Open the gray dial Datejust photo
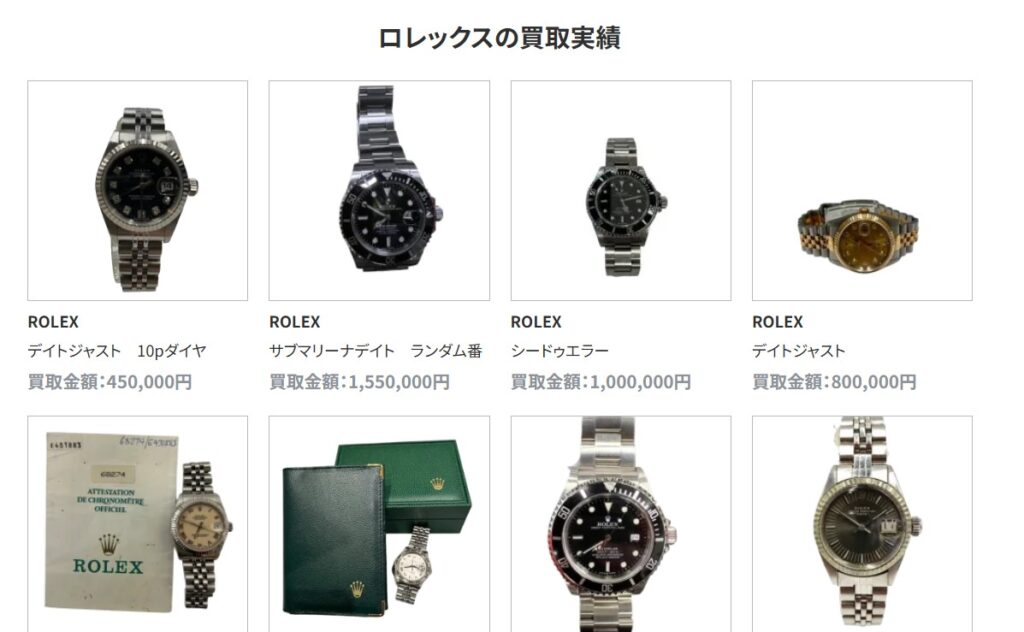1024x632 pixels. (862, 524)
